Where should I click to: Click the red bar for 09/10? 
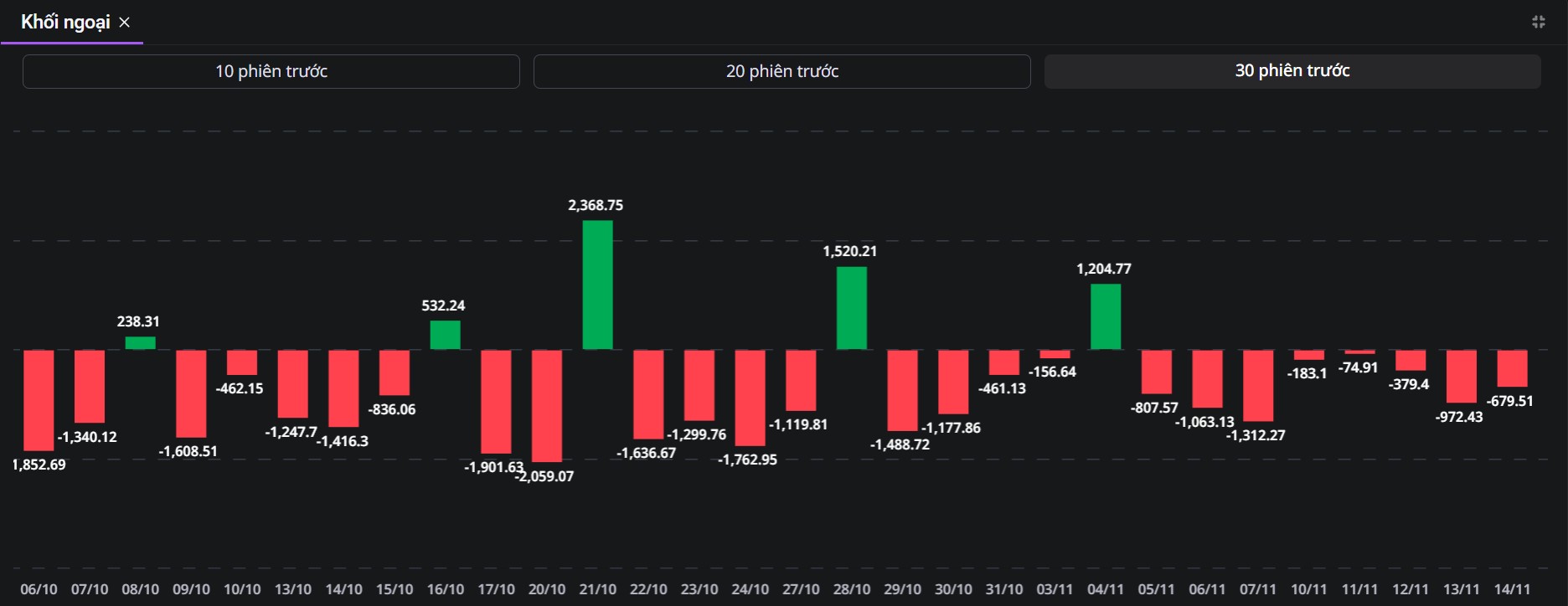coord(191,393)
